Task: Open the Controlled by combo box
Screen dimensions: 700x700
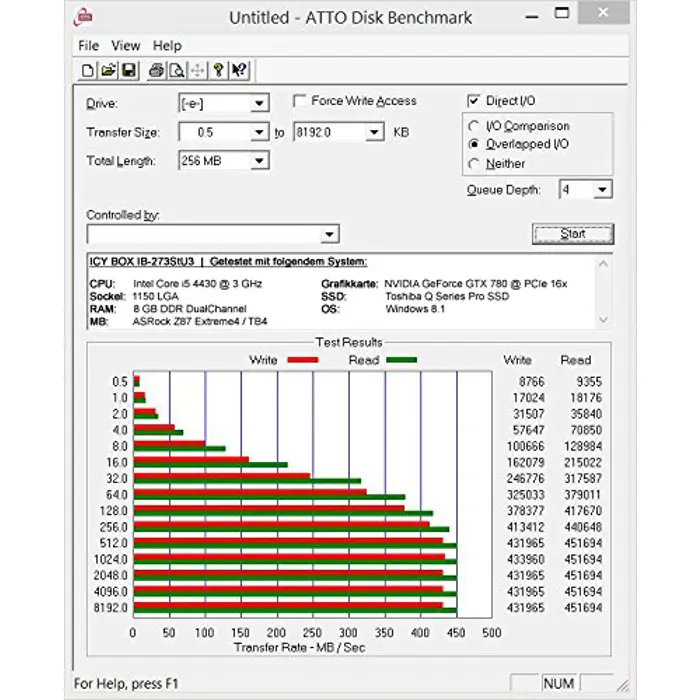Action: pyautogui.click(x=330, y=235)
